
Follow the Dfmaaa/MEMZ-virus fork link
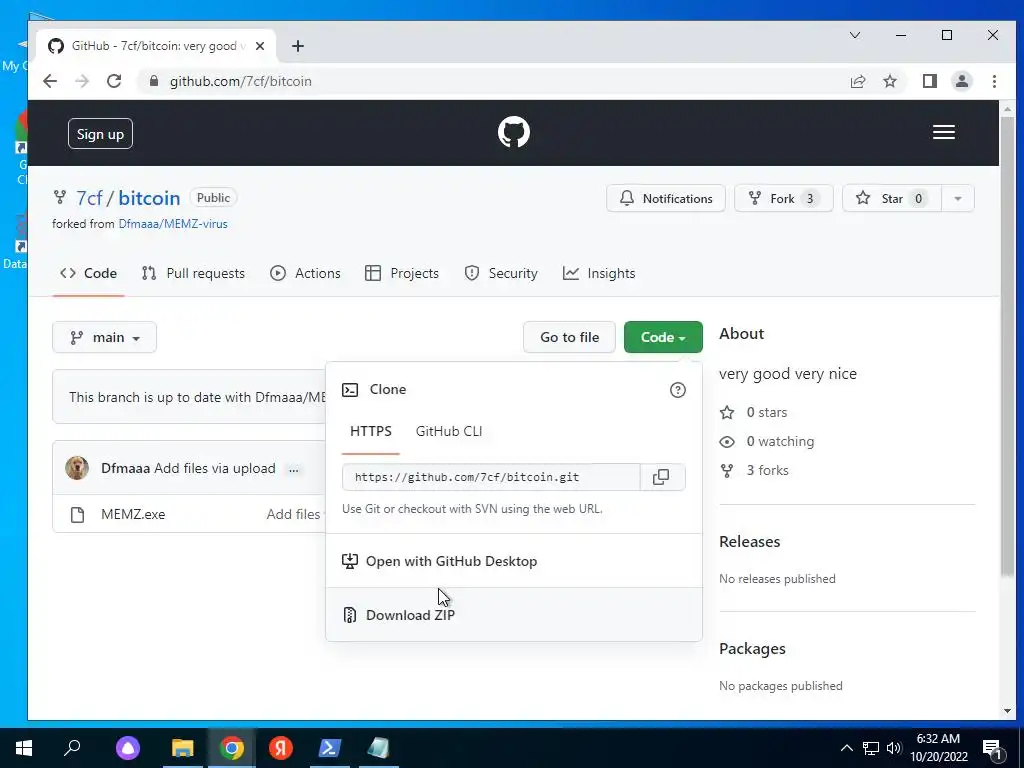pyautogui.click(x=173, y=223)
